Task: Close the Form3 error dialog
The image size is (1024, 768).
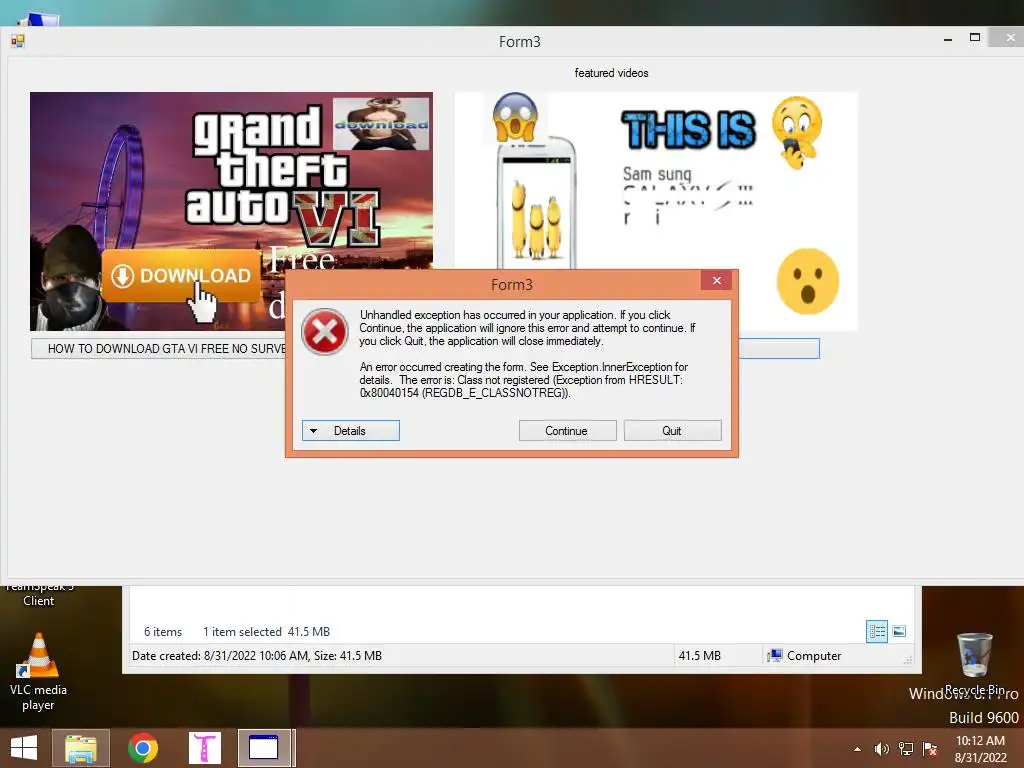Action: 716,280
